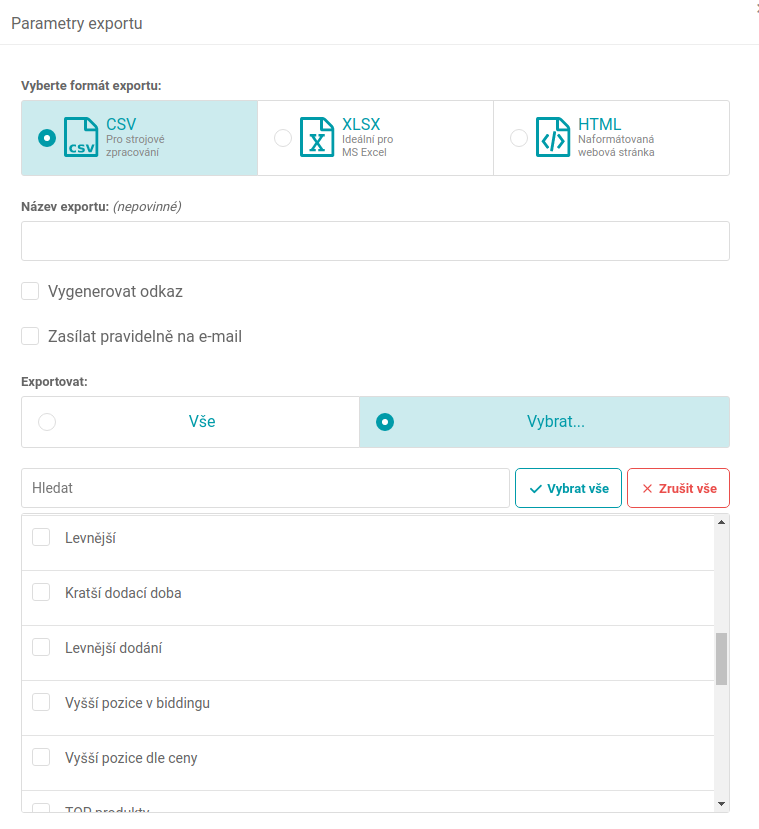Click the list scrollbar up arrow
Image resolution: width=759 pixels, height=829 pixels.
pos(721,522)
